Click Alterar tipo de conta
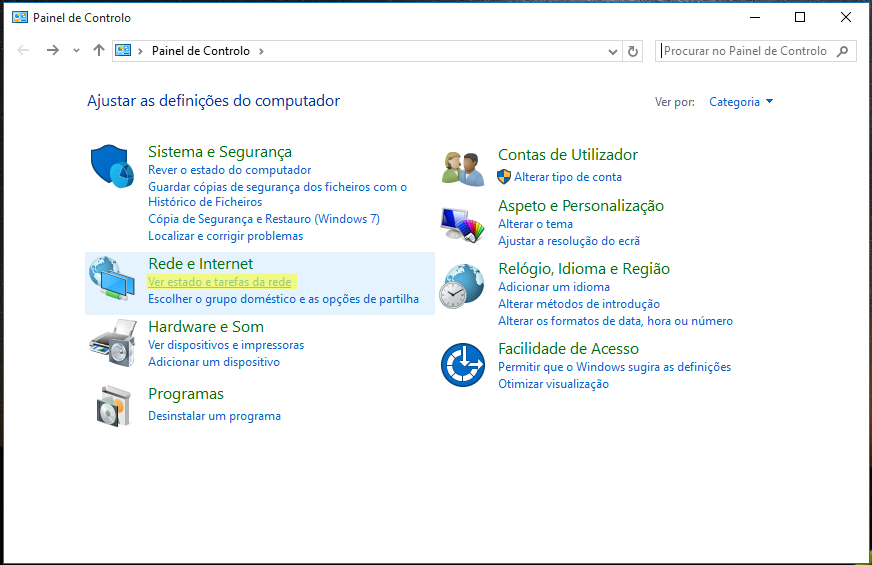This screenshot has height=565, width=872. [x=568, y=177]
